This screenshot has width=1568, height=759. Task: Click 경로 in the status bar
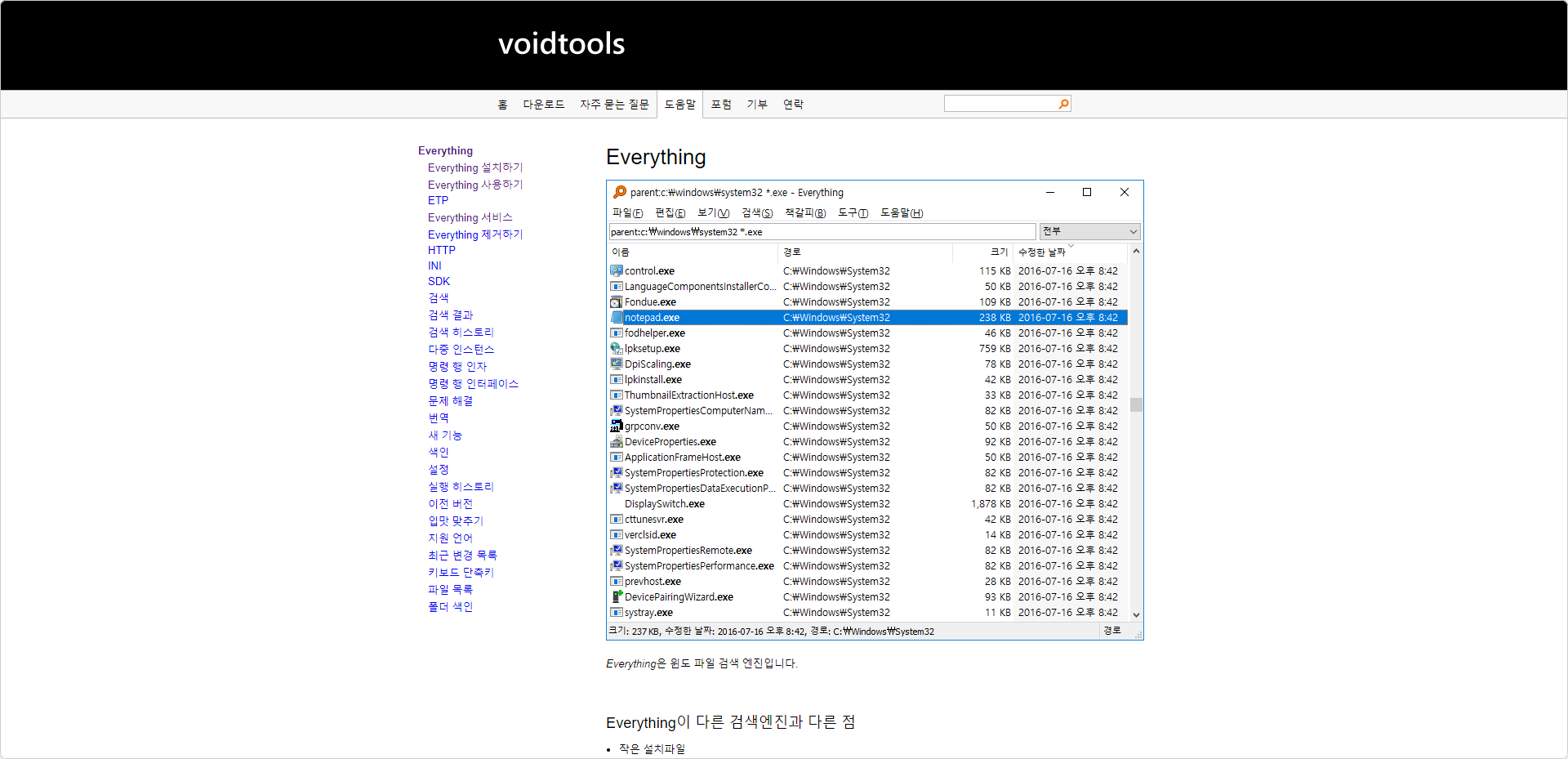tap(1111, 631)
